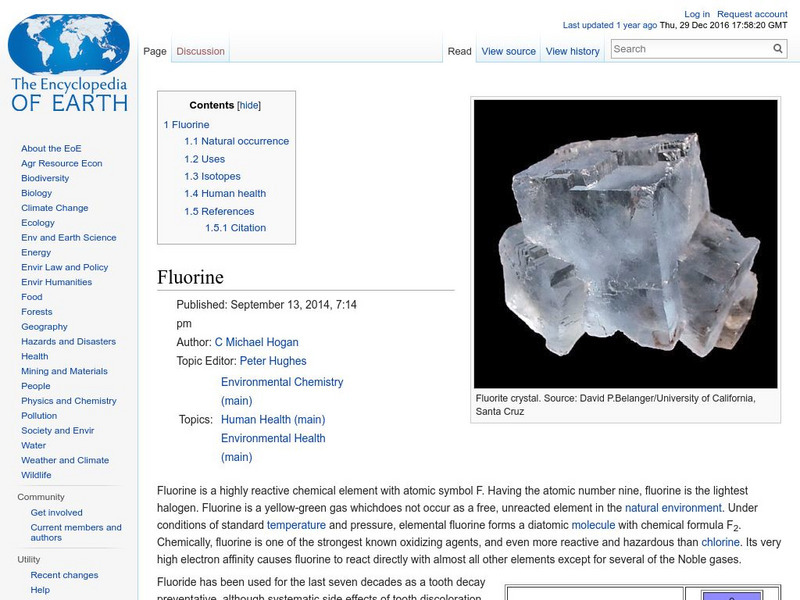Click the Search input field

point(690,48)
